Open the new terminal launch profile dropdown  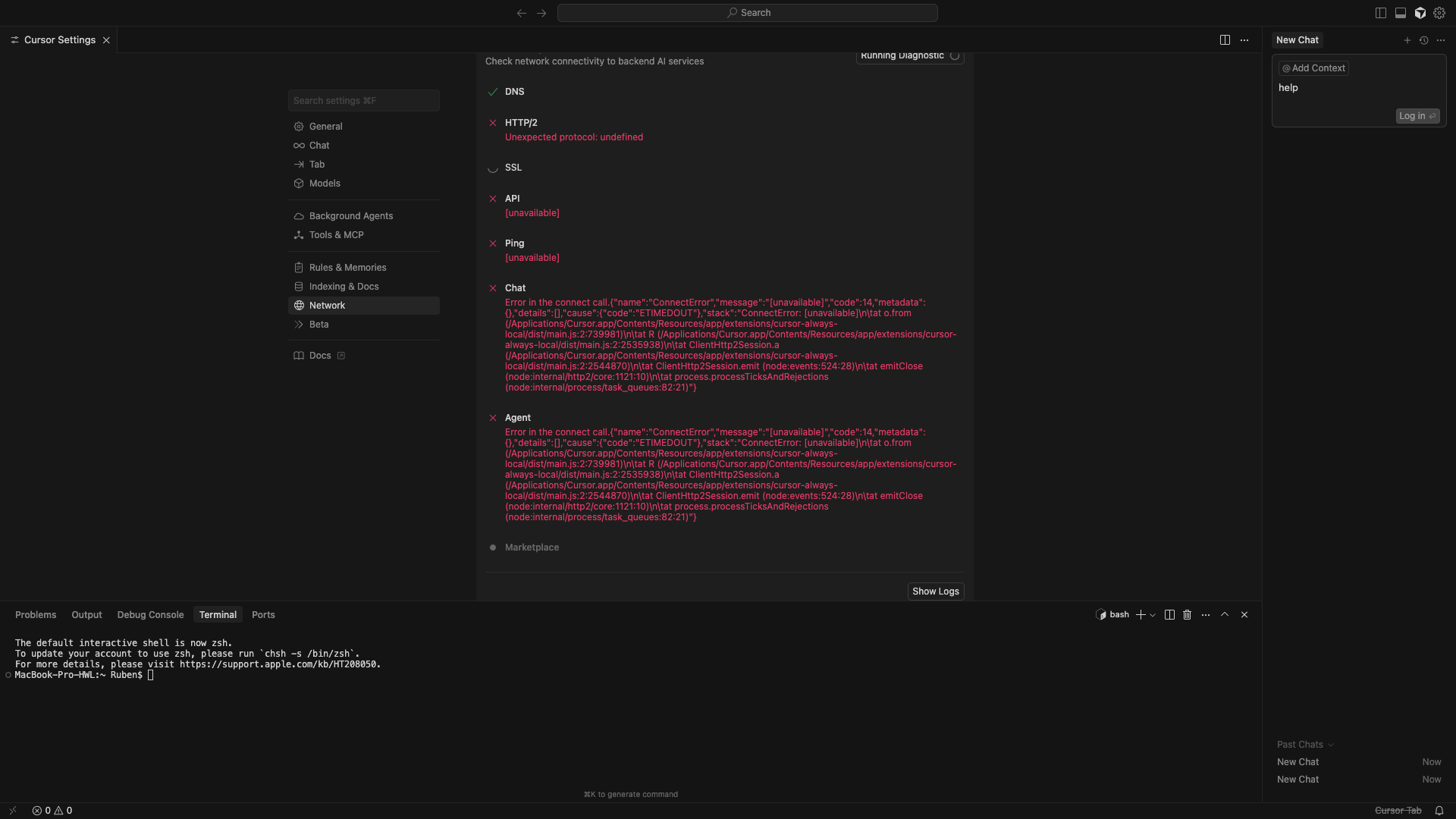(x=1153, y=615)
